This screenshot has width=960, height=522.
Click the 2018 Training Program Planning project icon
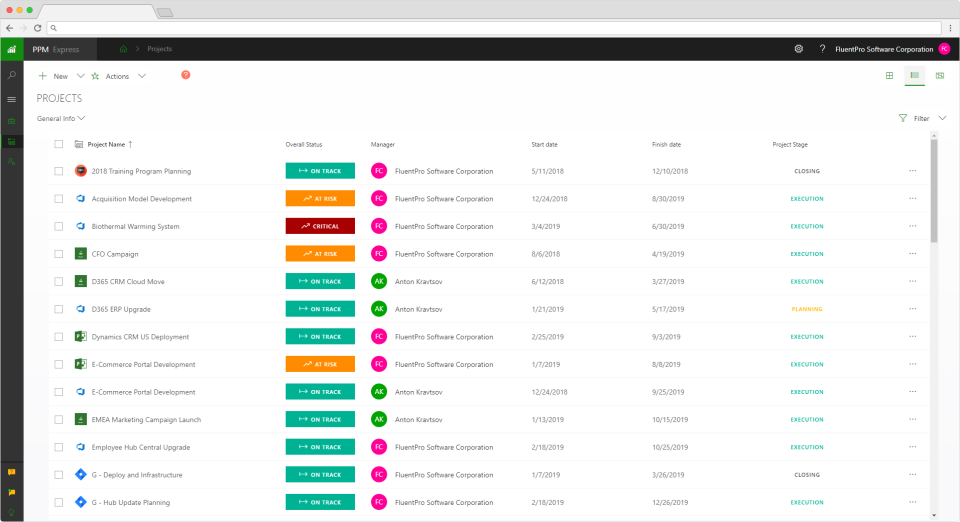coord(80,171)
